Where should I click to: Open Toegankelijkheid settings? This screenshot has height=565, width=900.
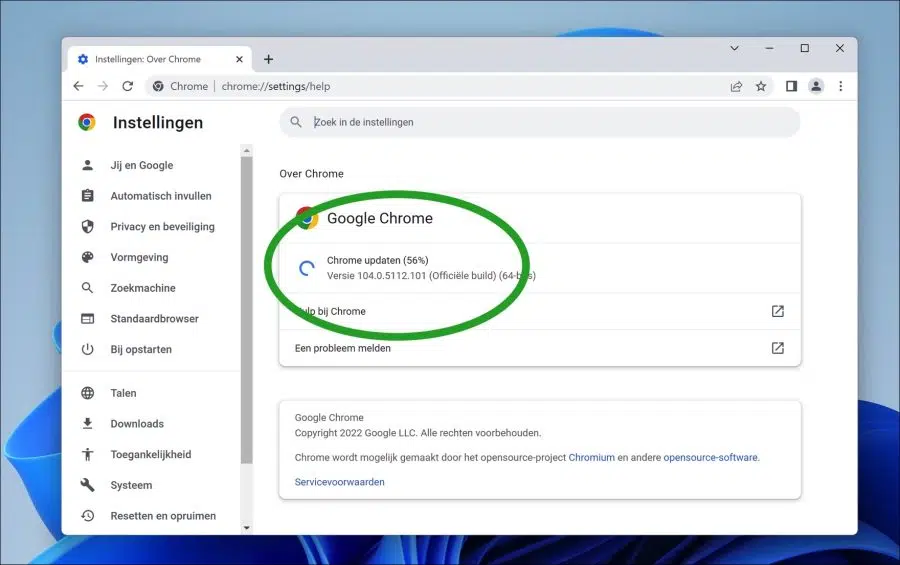152,455
